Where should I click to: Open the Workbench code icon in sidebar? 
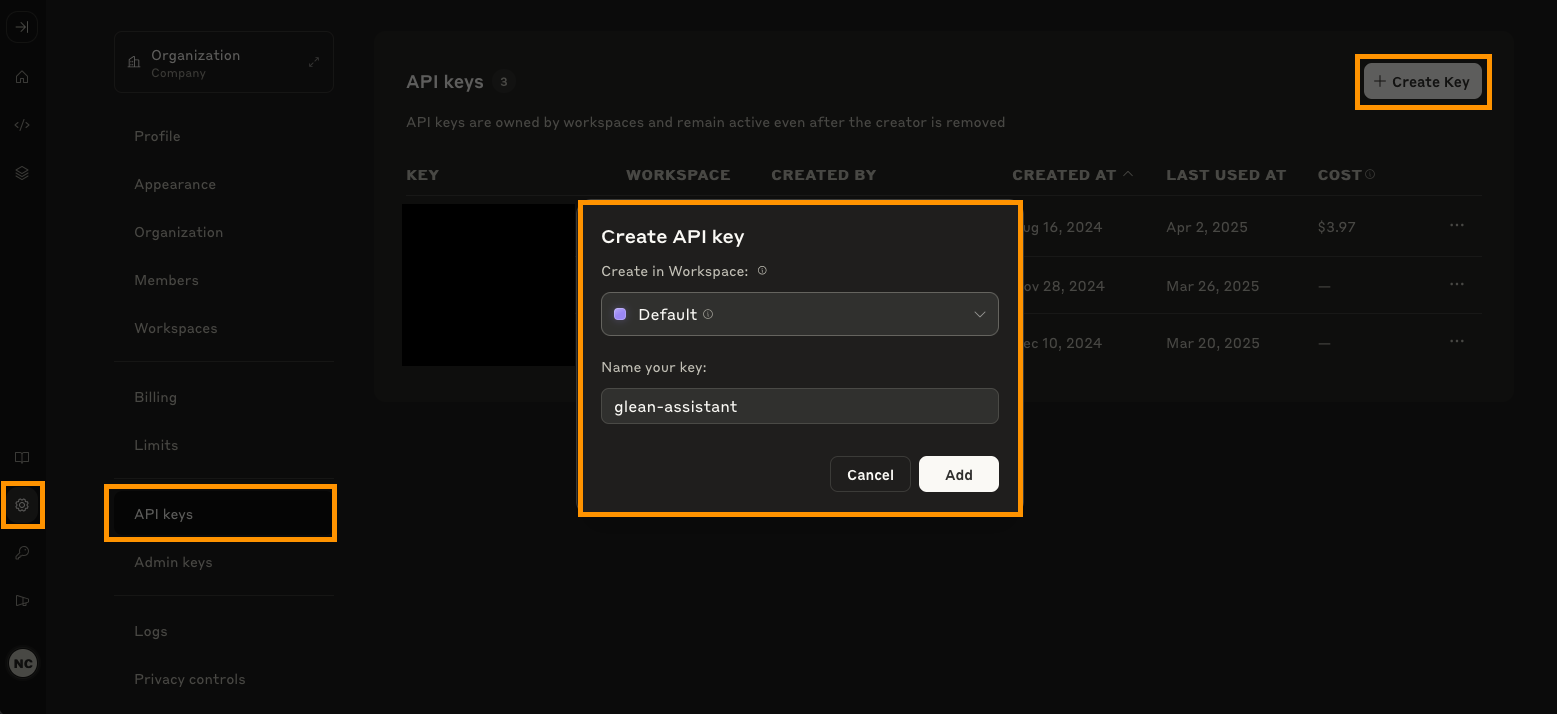point(22,124)
